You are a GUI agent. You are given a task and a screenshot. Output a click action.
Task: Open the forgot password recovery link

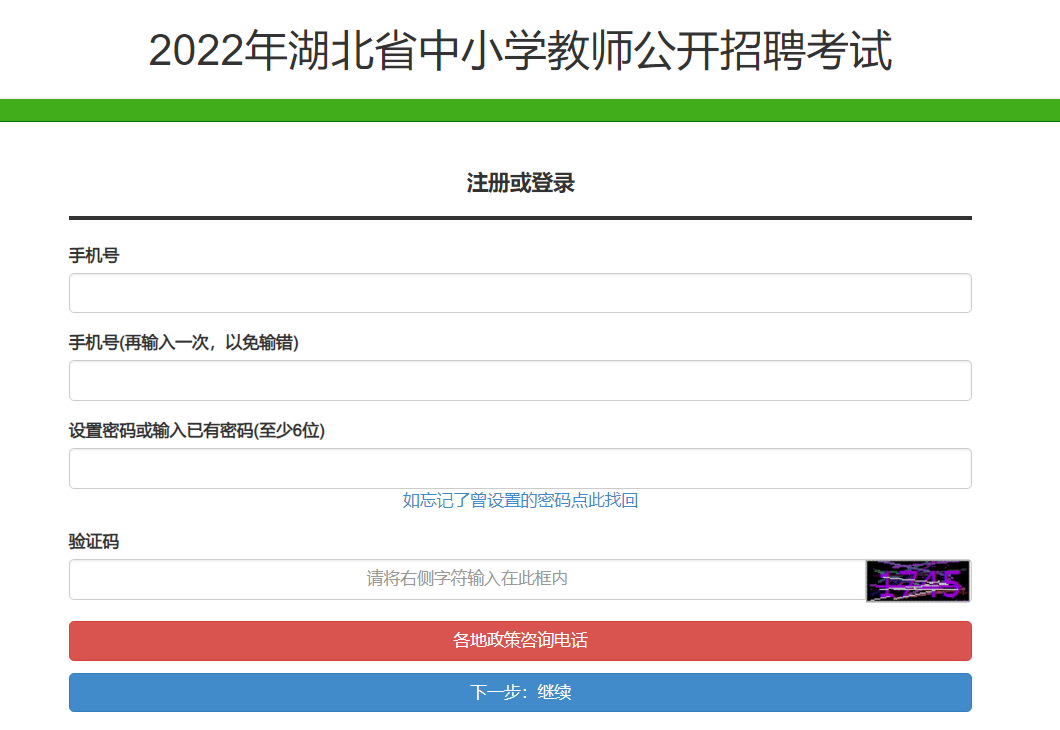pyautogui.click(x=520, y=500)
